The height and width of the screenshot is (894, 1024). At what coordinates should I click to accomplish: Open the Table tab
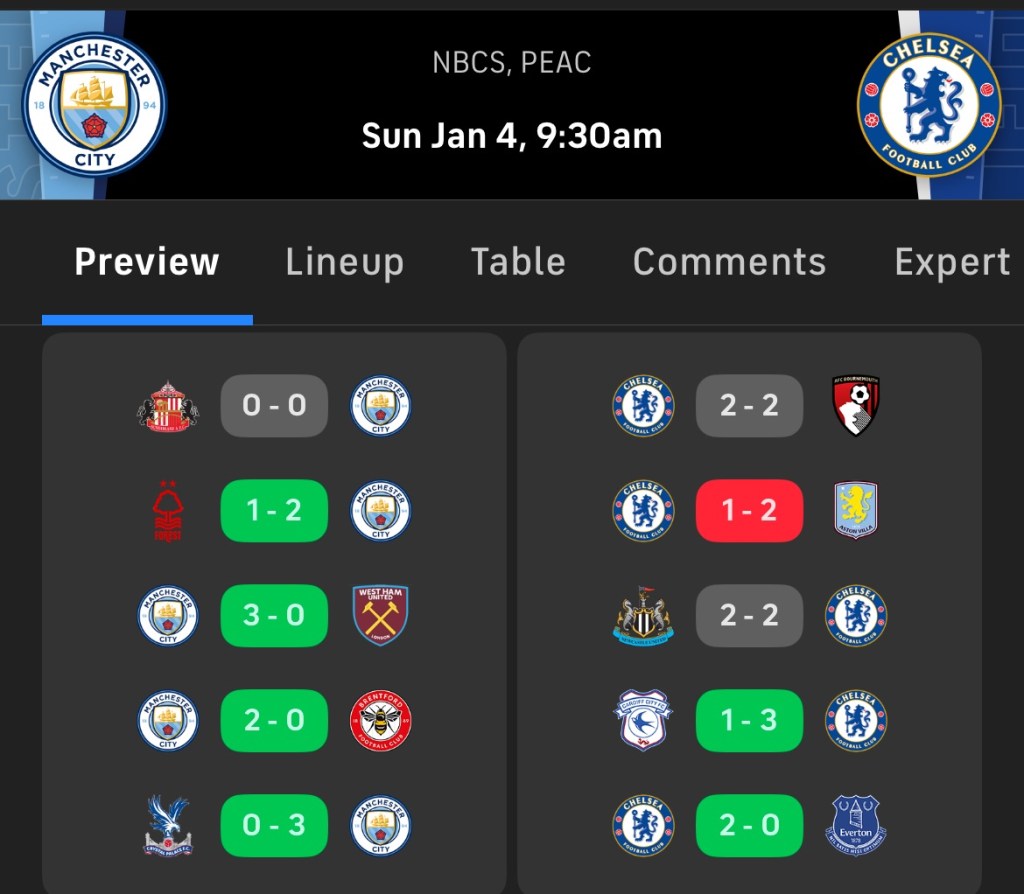(518, 262)
